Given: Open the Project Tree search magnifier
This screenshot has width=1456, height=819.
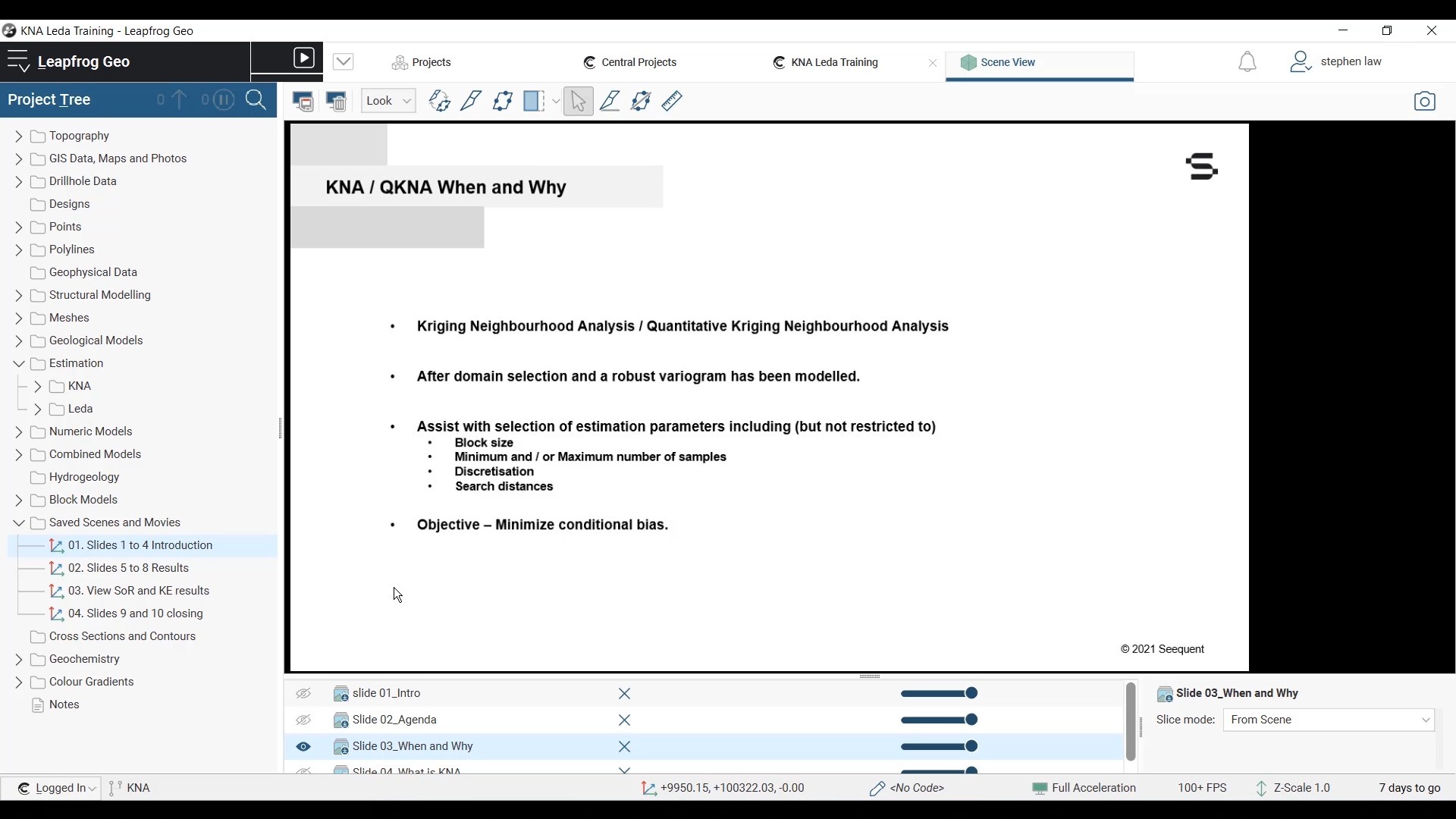Looking at the screenshot, I should pyautogui.click(x=256, y=100).
